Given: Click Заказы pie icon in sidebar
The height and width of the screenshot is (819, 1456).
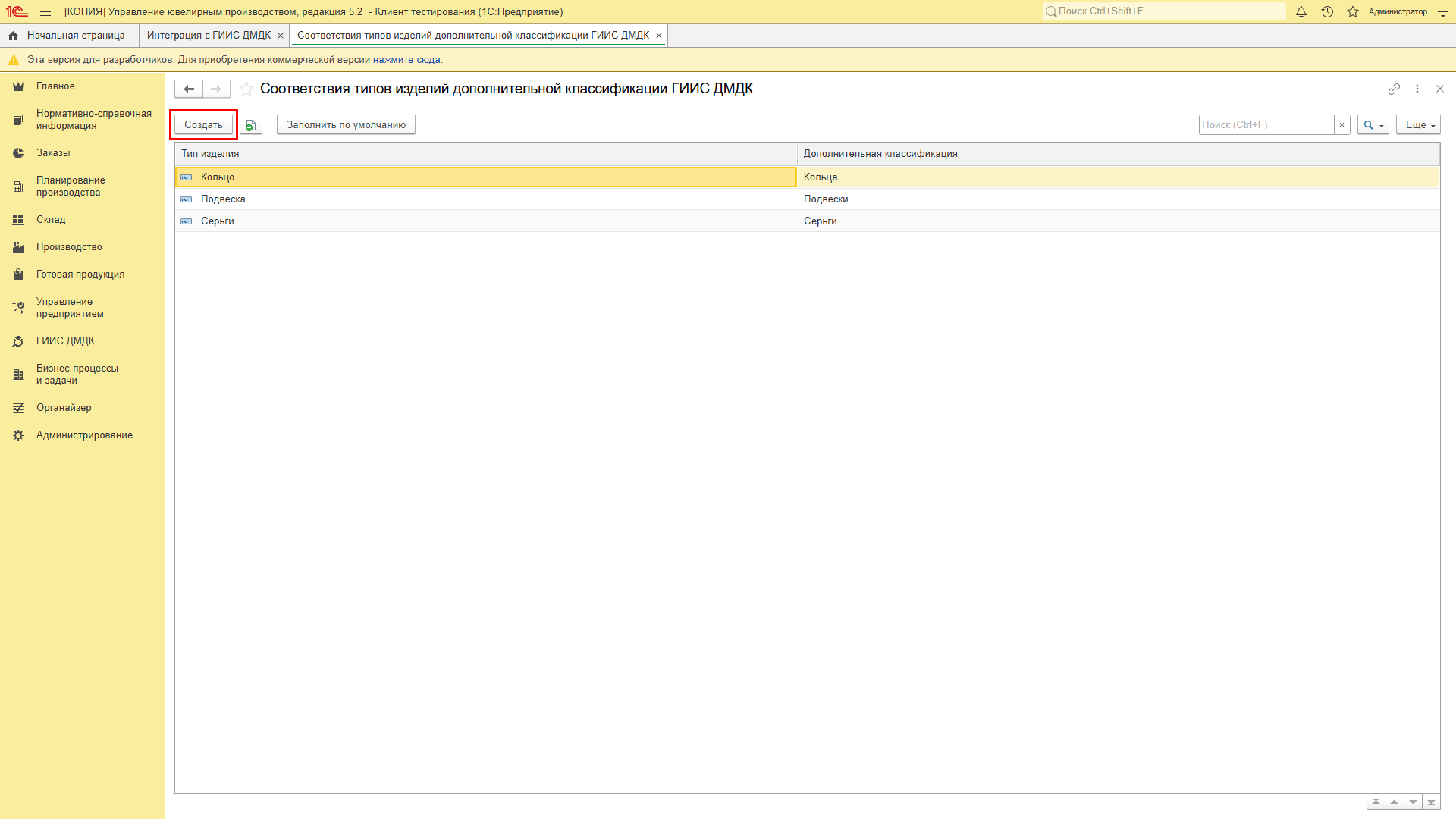Looking at the screenshot, I should pyautogui.click(x=18, y=153).
